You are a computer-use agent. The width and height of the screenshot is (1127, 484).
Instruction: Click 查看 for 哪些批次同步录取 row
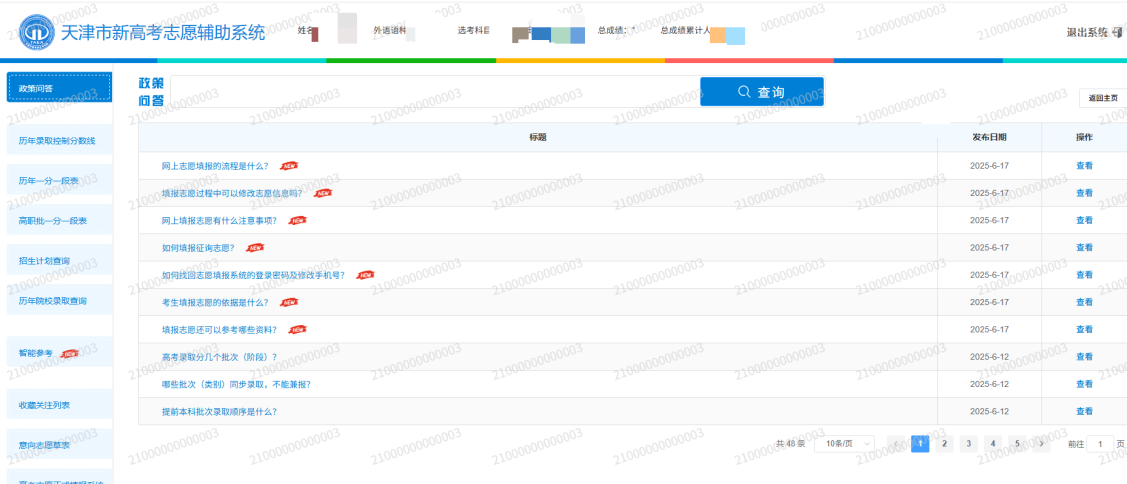(1084, 384)
